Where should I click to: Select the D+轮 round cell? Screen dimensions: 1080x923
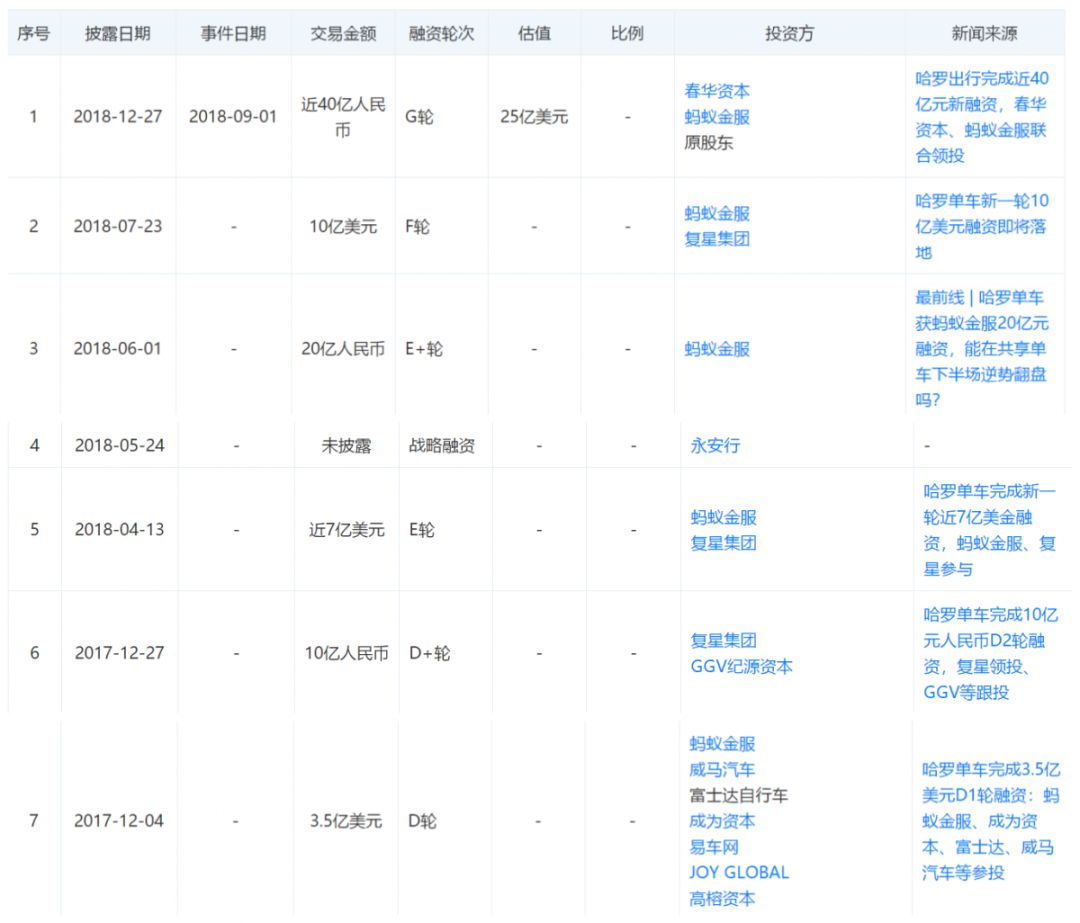pyautogui.click(x=429, y=653)
